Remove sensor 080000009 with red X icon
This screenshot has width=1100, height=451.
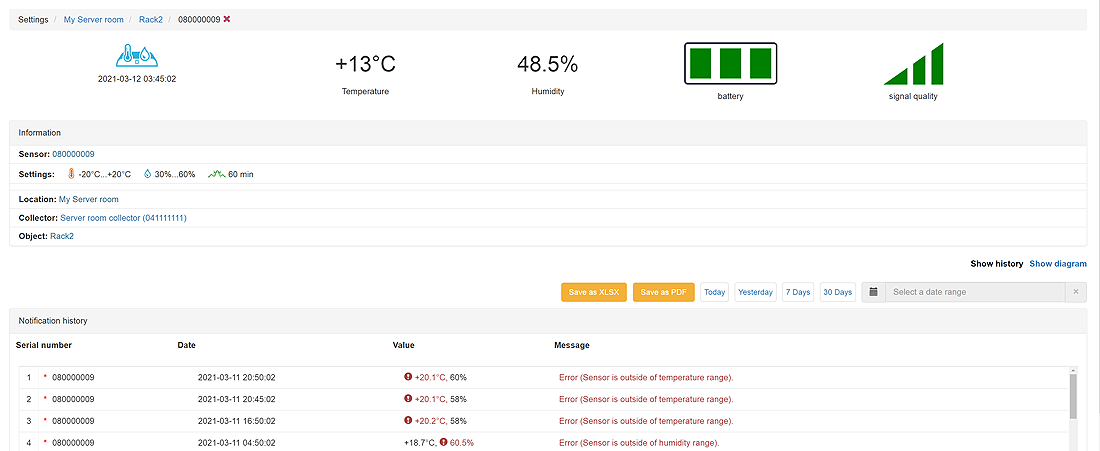point(227,20)
